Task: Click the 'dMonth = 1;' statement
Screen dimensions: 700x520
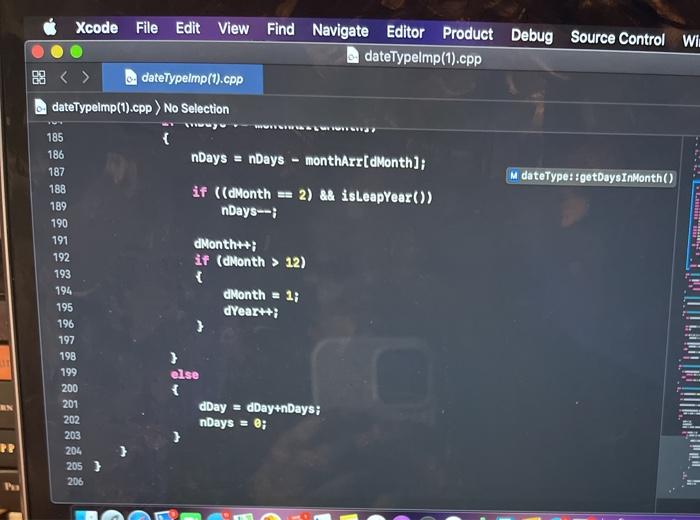Action: pyautogui.click(x=261, y=295)
